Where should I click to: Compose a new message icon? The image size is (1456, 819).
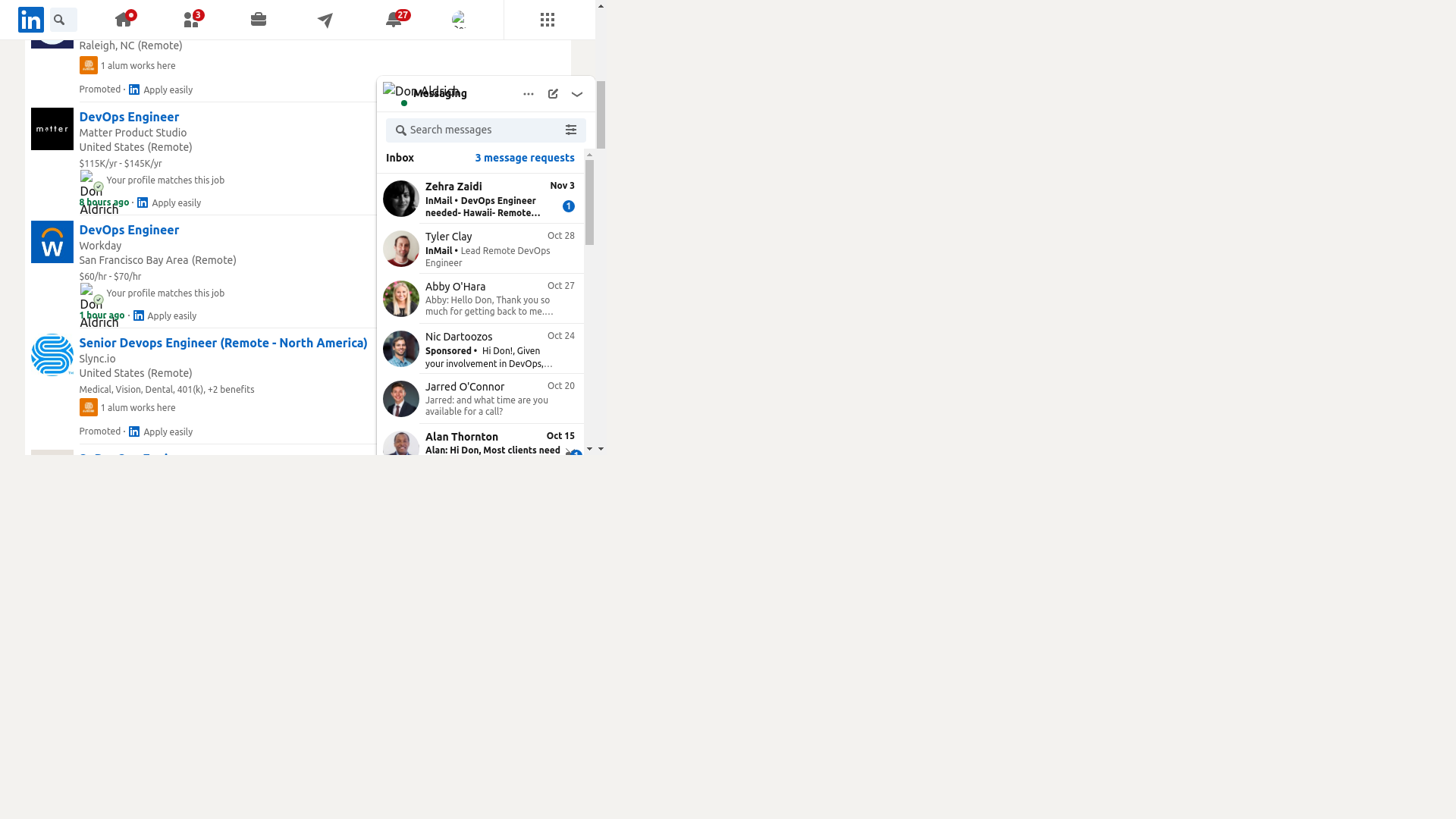coord(553,94)
